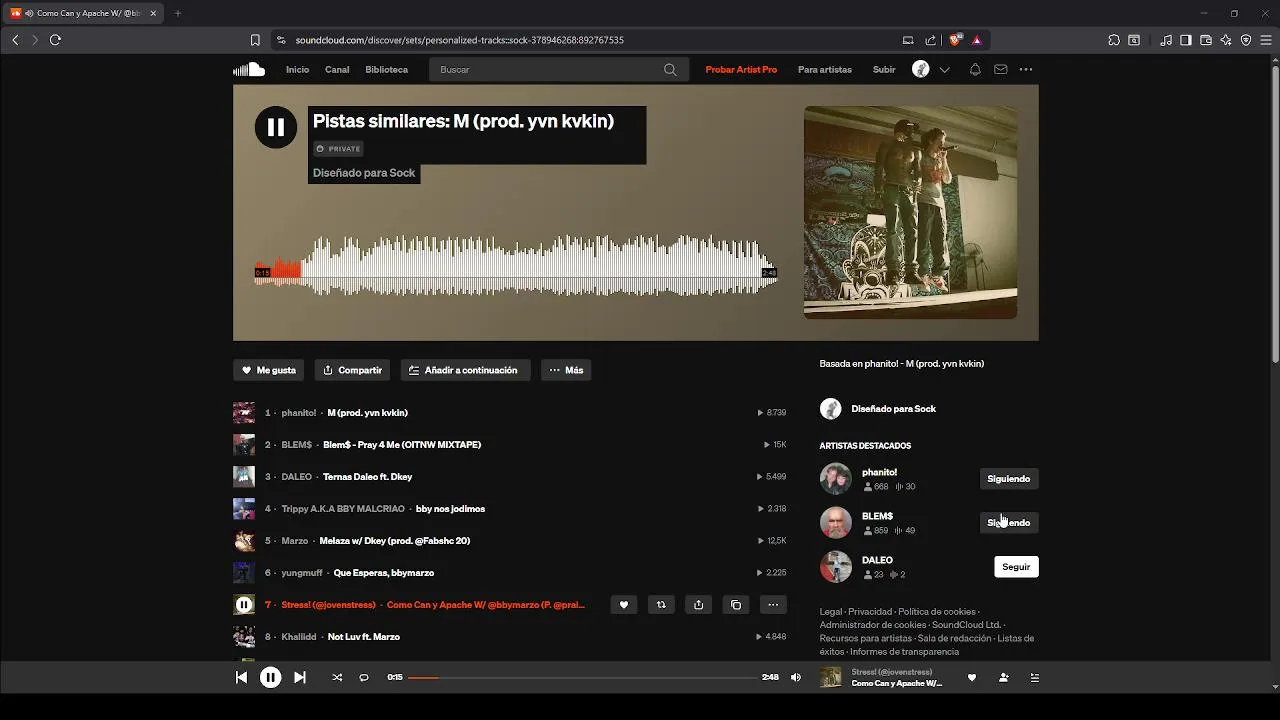
Task: Follow artist icon in player bar
Action: coord(1003,677)
